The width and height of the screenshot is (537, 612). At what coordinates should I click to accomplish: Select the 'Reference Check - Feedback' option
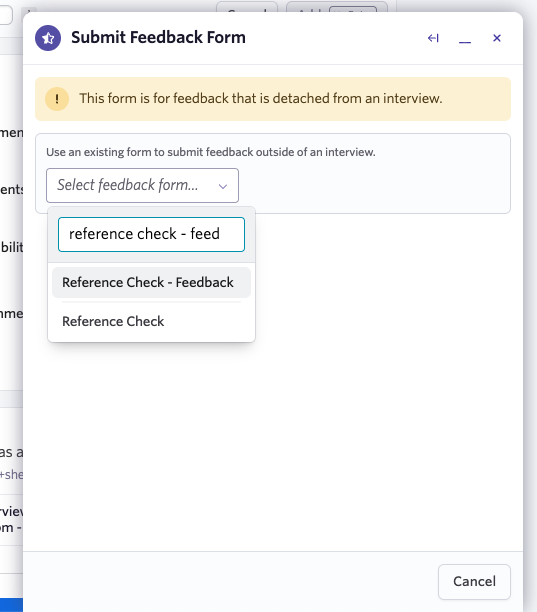click(x=151, y=282)
